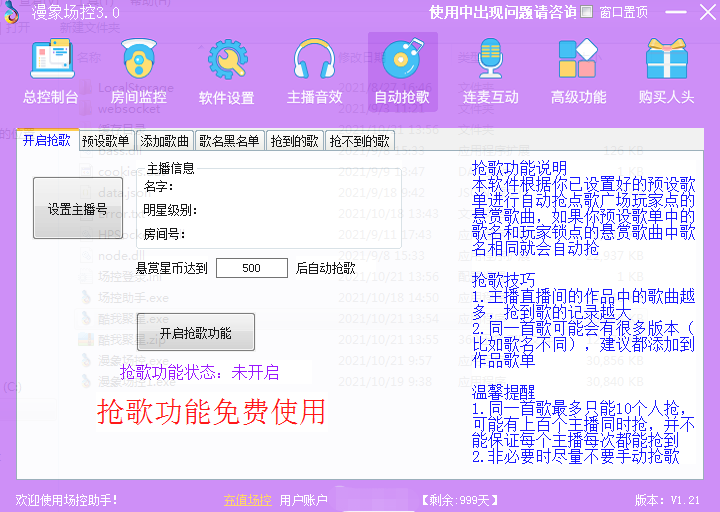Click the 名字: label in 主播信息
The height and width of the screenshot is (512, 720).
[x=158, y=186]
